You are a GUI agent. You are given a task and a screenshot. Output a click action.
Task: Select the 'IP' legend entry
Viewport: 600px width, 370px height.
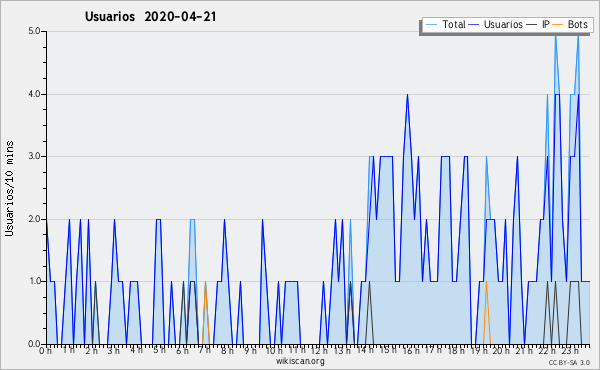pyautogui.click(x=538, y=24)
